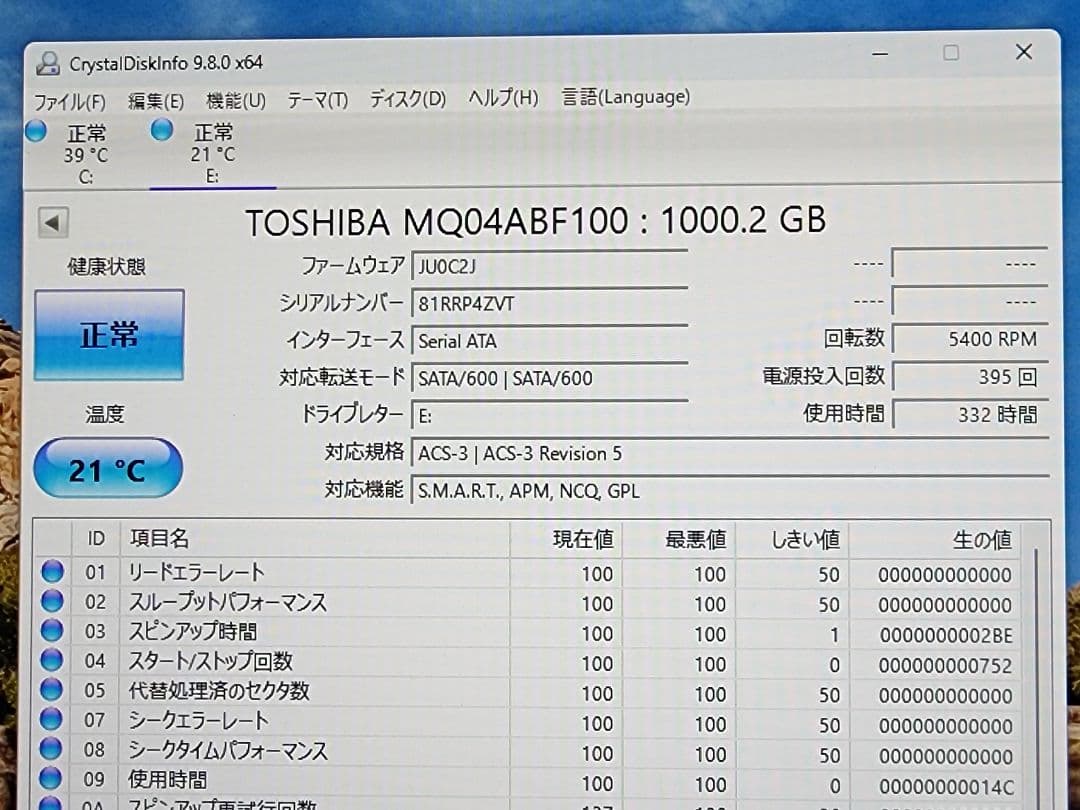
Task: Maximize the CrystalDiskInfo window
Action: 951,52
